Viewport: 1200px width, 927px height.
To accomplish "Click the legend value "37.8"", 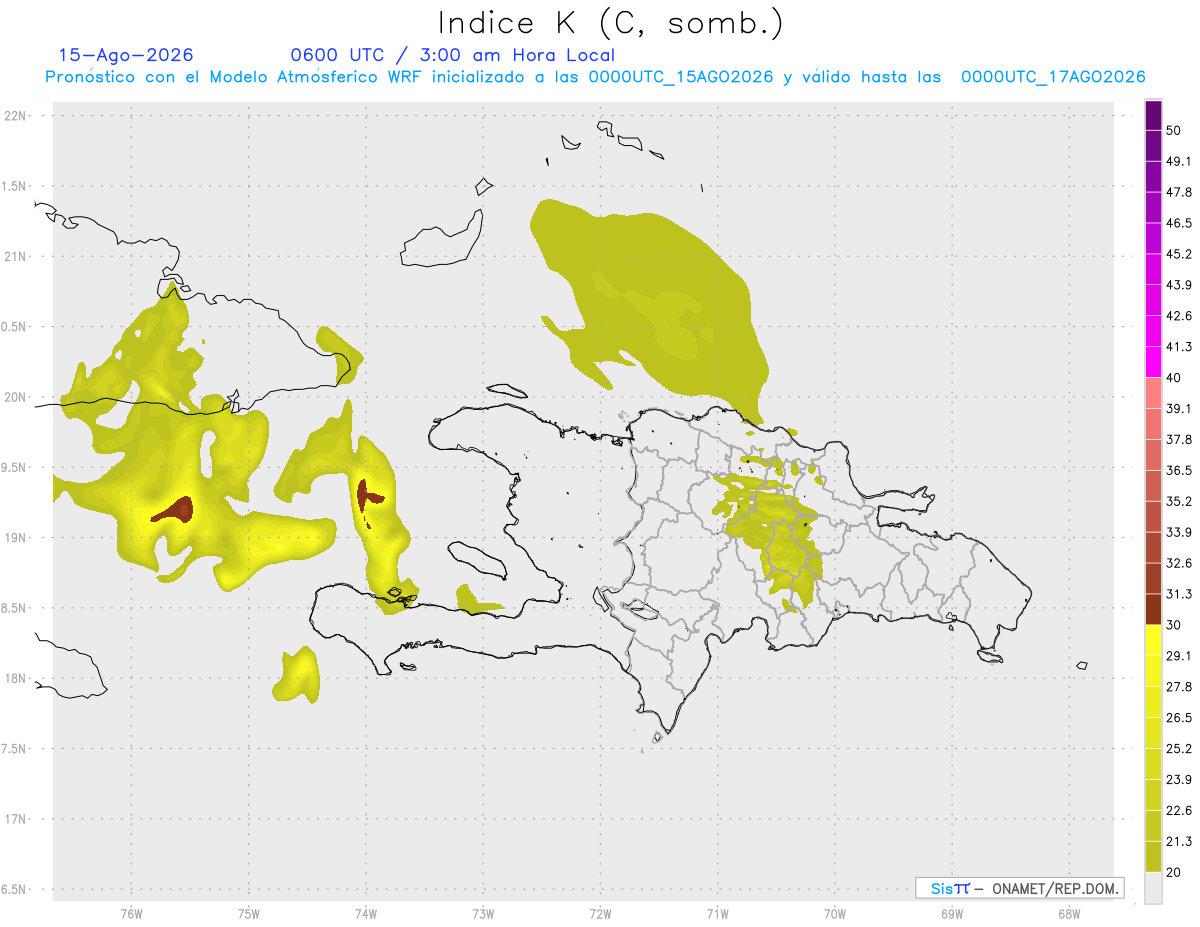I will pyautogui.click(x=1179, y=439).
